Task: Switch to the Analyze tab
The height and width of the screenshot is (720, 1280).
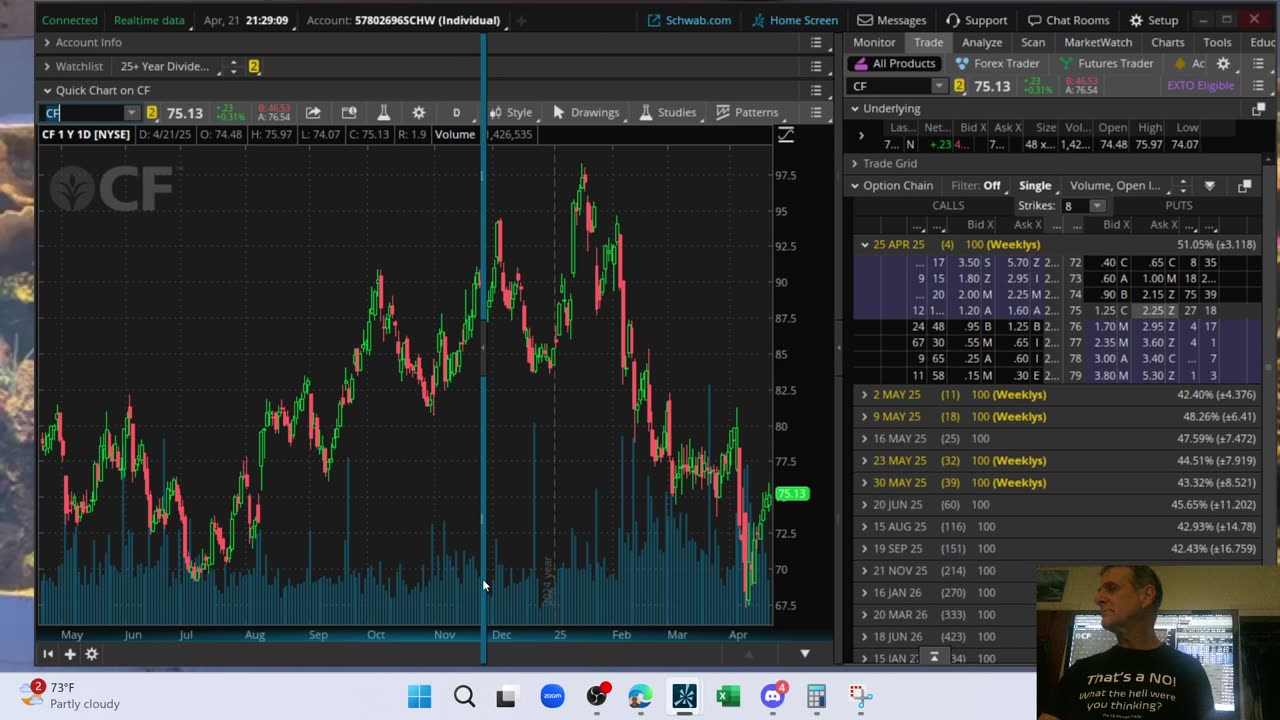Action: click(982, 42)
